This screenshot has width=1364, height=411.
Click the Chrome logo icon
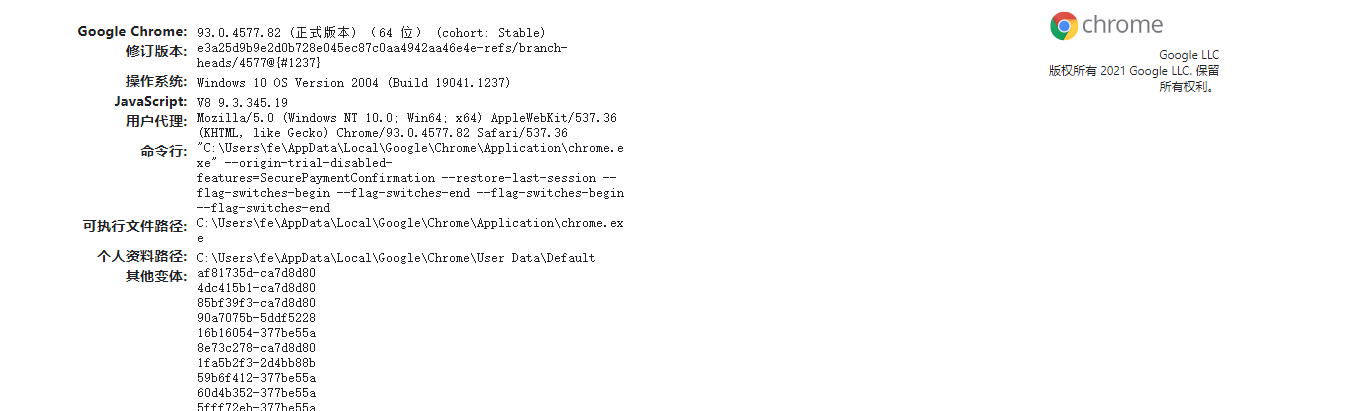[1063, 26]
